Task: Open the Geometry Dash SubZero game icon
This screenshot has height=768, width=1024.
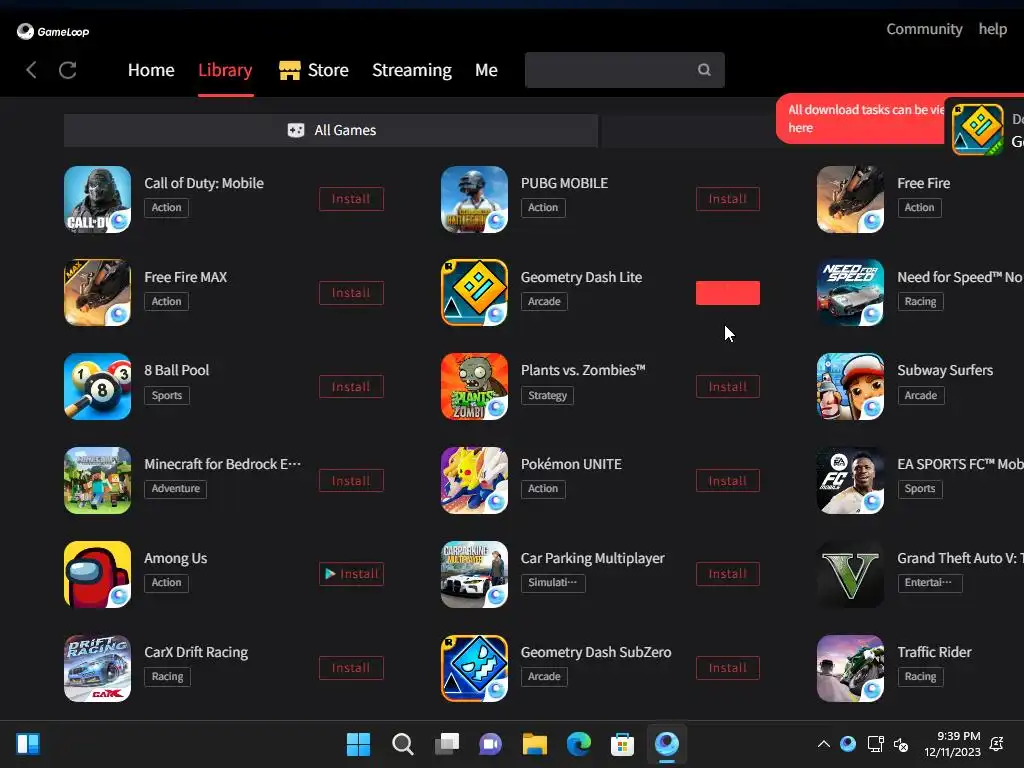Action: coord(474,668)
